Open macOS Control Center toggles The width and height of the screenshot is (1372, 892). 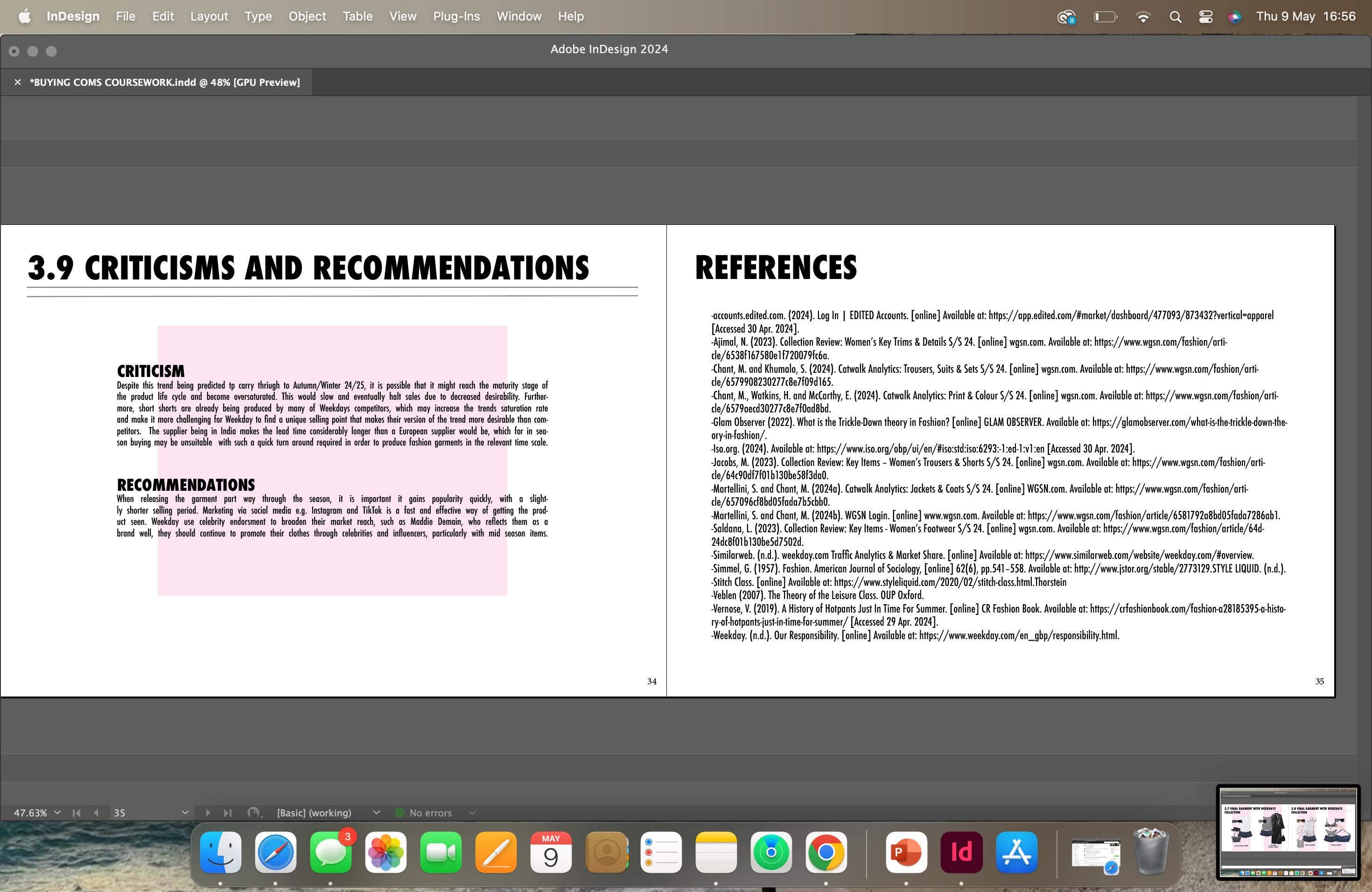[x=1205, y=17]
